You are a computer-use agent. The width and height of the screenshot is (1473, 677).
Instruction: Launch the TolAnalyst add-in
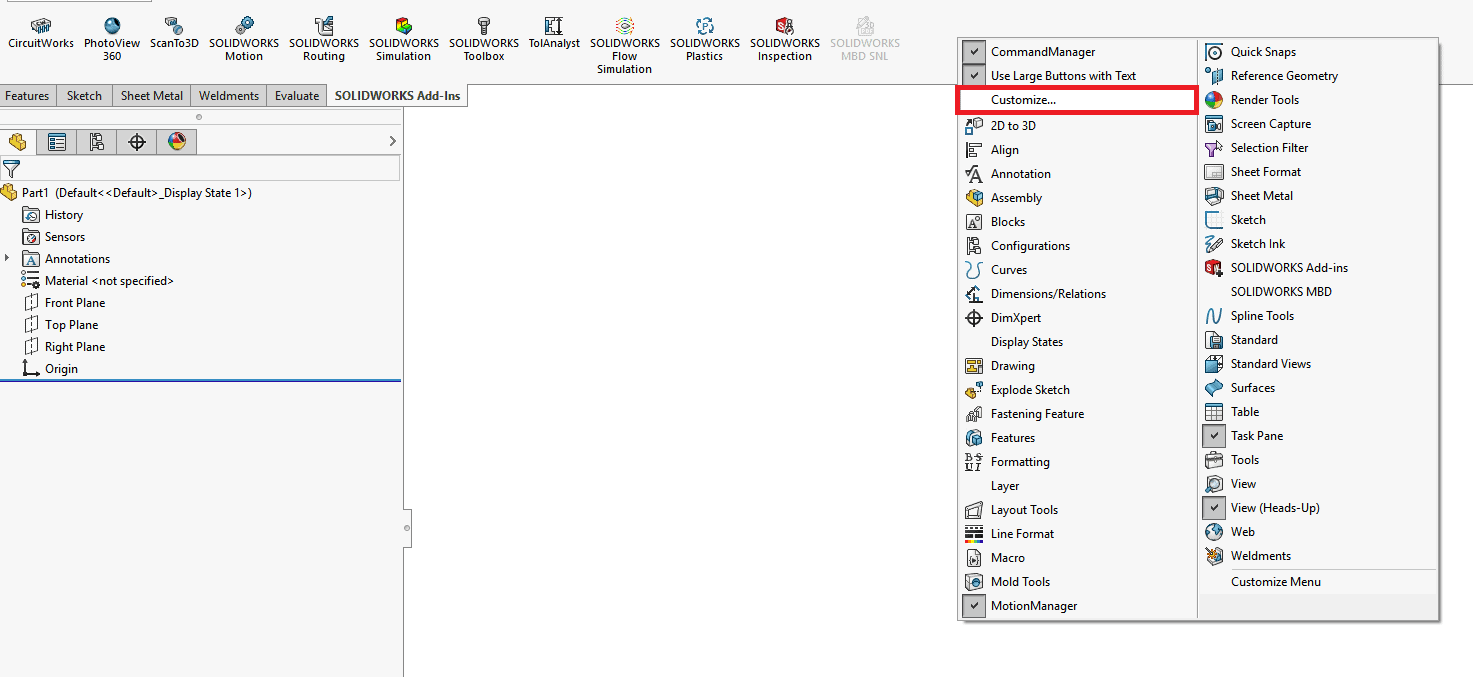(x=554, y=34)
